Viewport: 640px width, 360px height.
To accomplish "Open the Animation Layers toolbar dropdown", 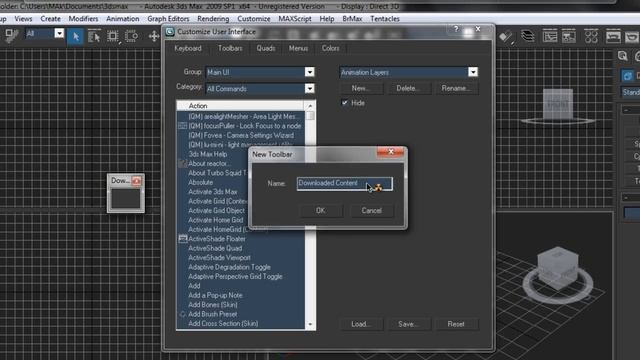I will [x=473, y=72].
